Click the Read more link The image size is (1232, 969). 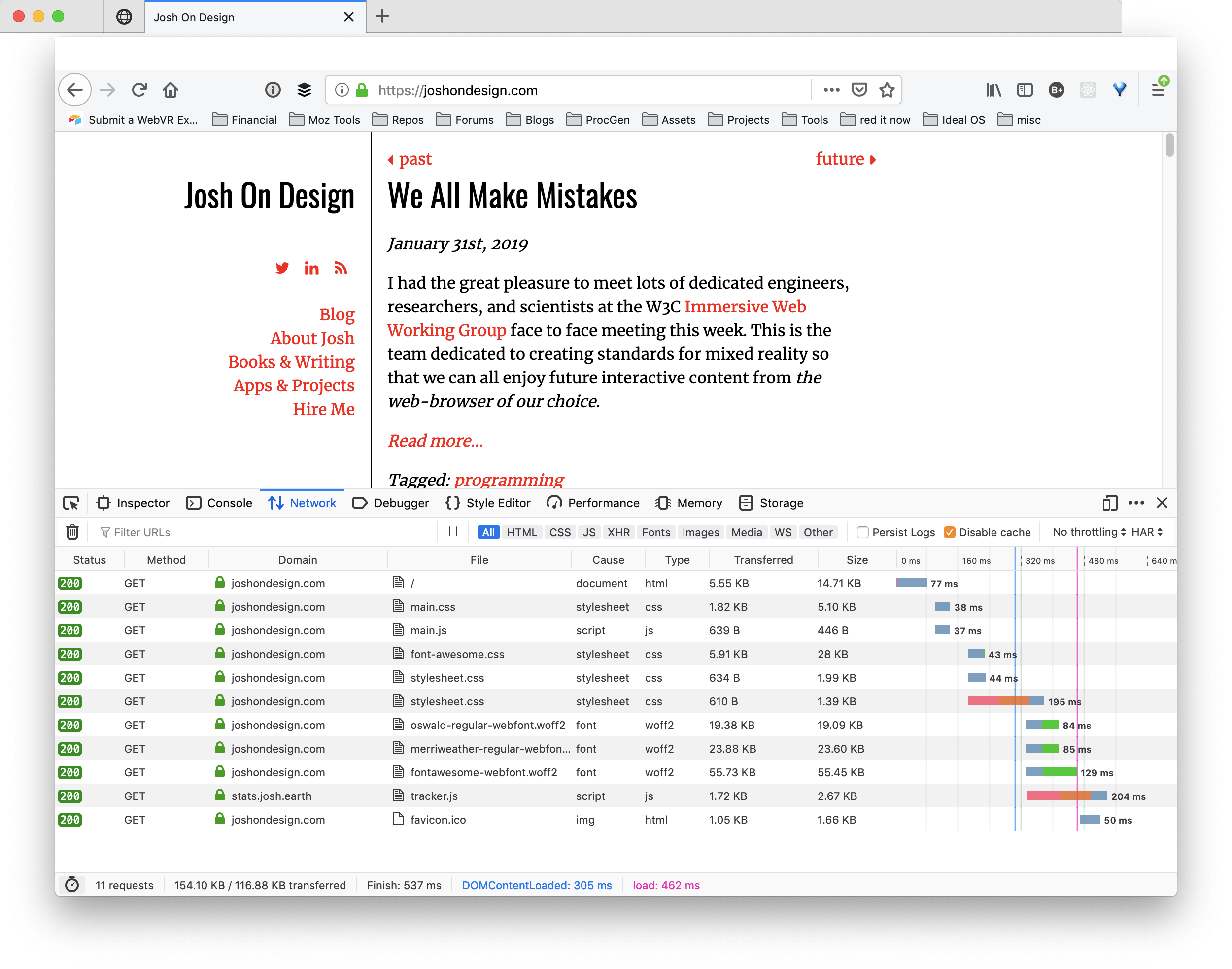(436, 441)
